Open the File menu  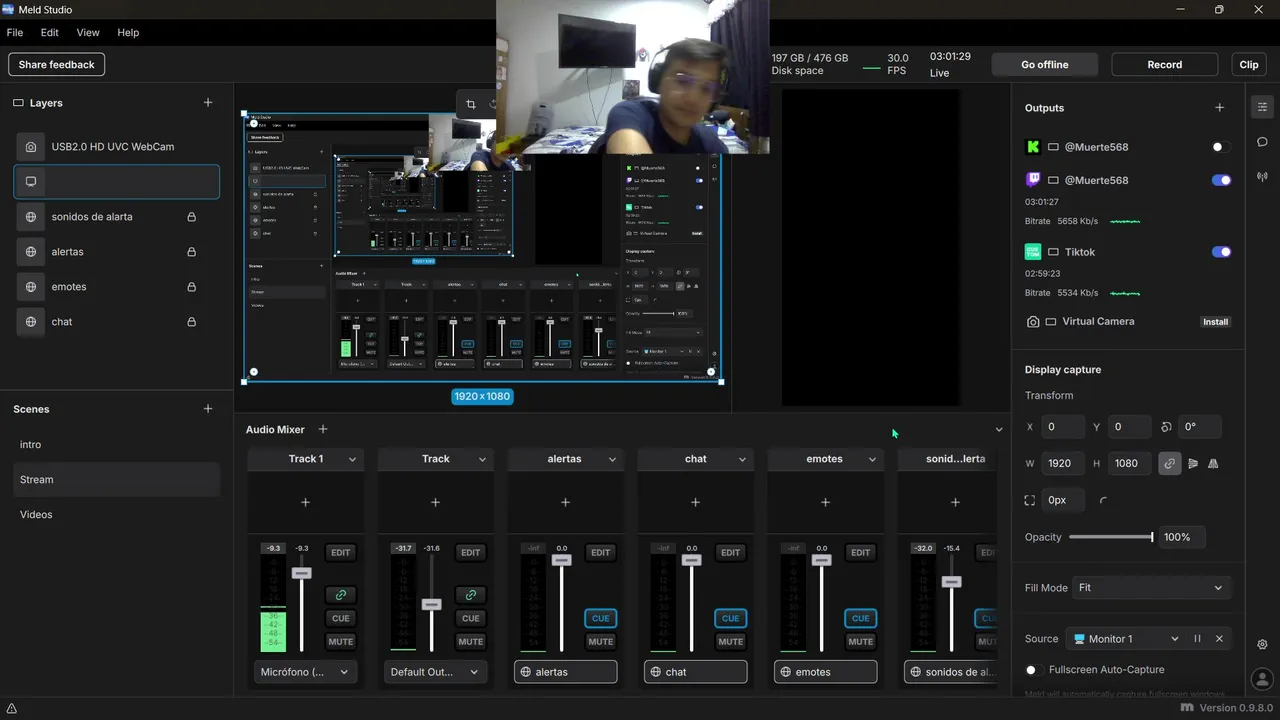[x=15, y=33]
